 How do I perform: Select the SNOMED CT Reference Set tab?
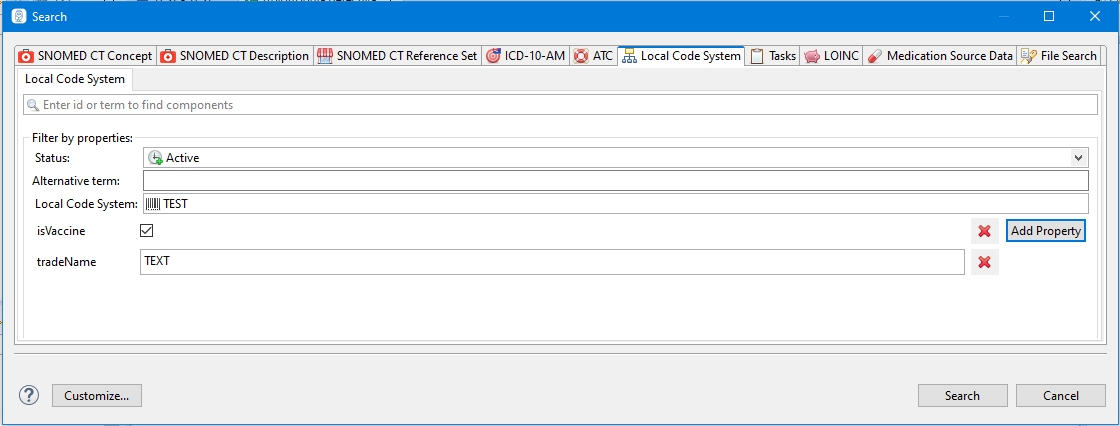click(x=398, y=56)
